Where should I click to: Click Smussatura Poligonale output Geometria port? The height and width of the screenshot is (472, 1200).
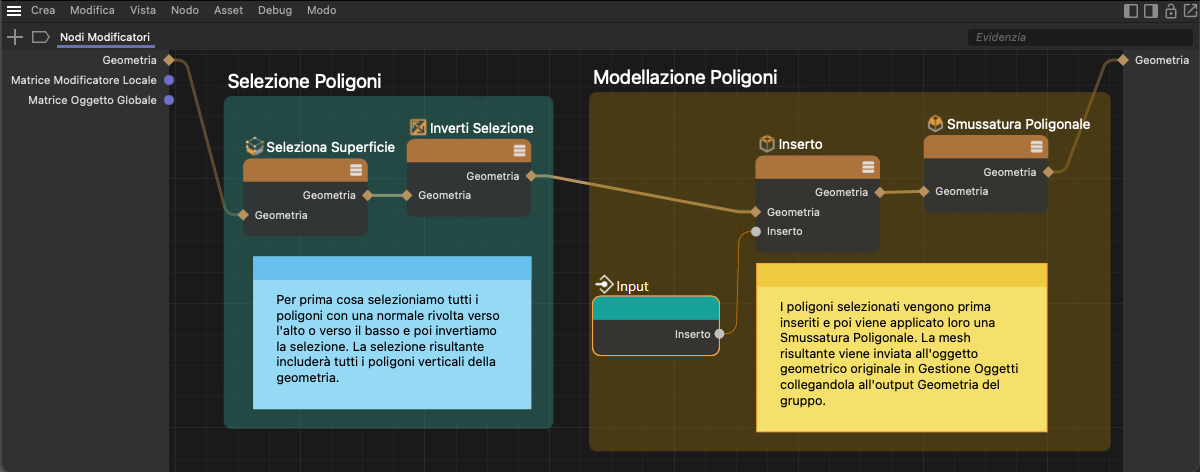pos(1048,172)
